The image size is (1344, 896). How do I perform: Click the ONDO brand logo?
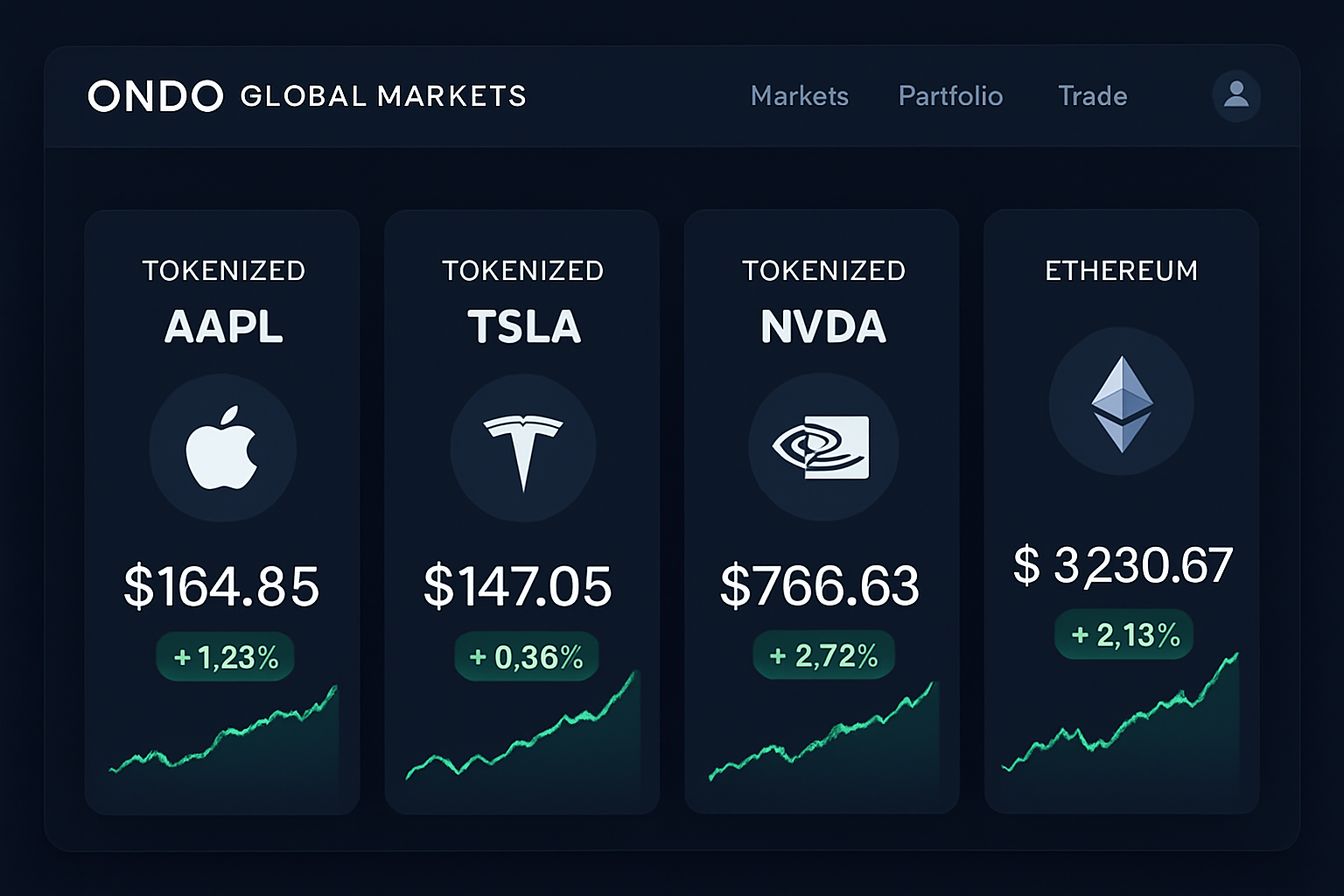(154, 96)
